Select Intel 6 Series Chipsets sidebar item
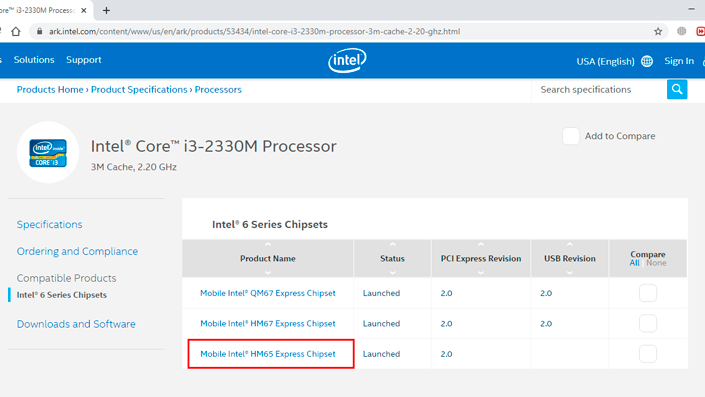Screen dimensions: 705x397 [x=62, y=295]
